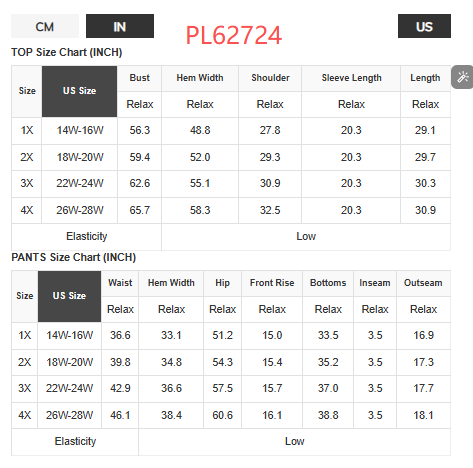
Task: Click the 29.7 length value
Action: 425,157
